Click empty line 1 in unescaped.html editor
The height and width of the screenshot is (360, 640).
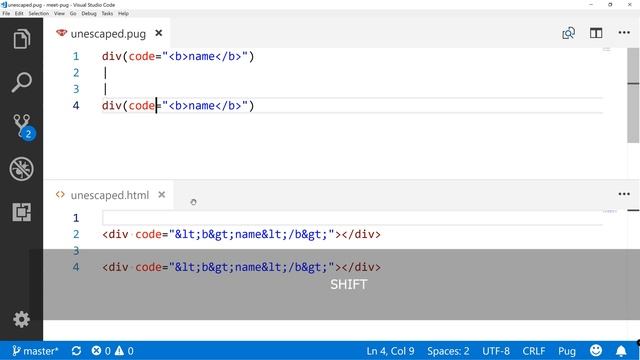pyautogui.click(x=352, y=218)
